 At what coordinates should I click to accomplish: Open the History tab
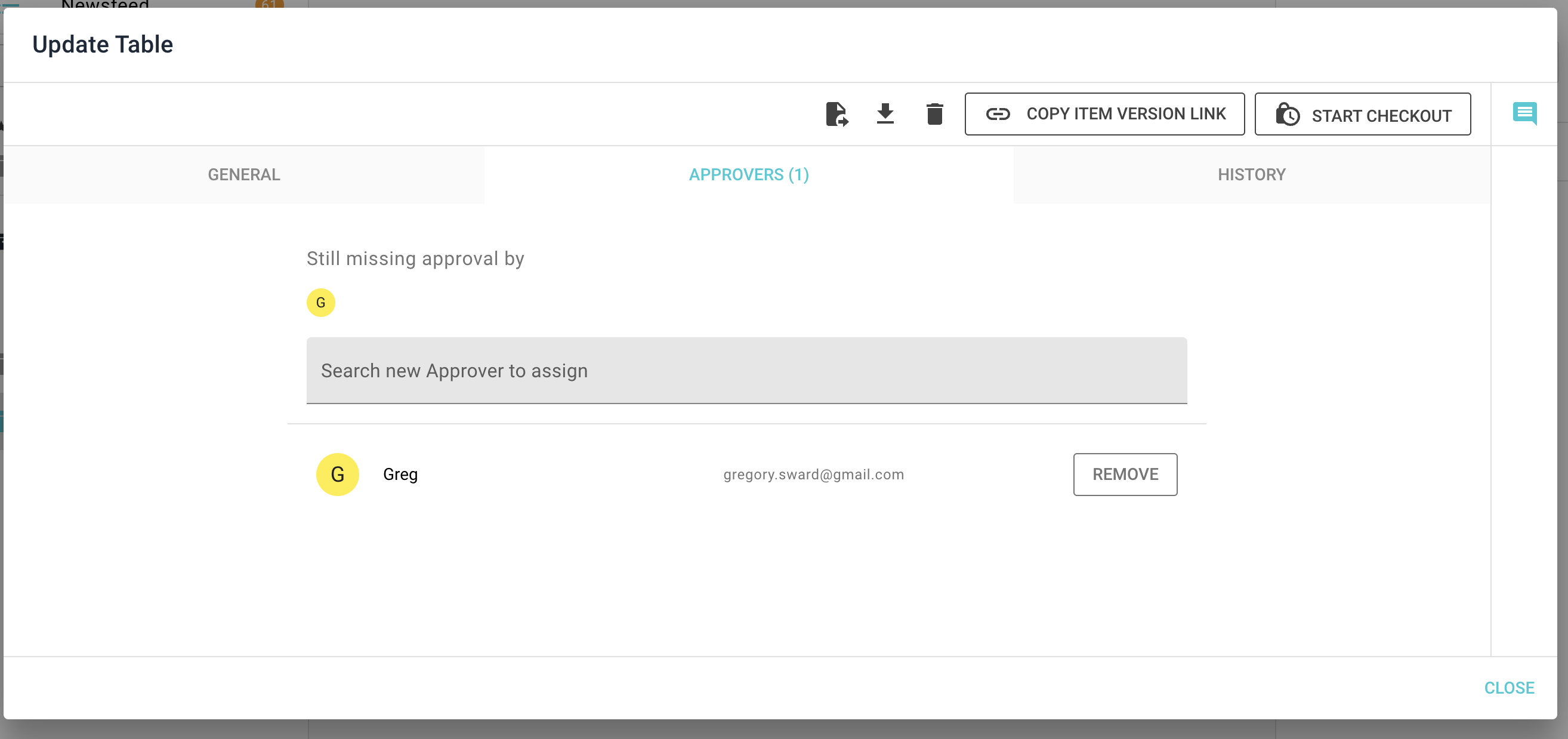pos(1252,175)
